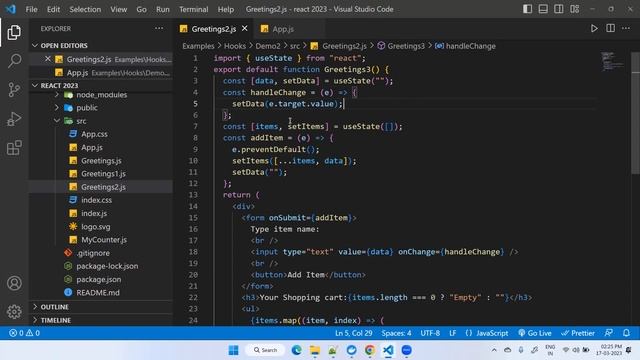
Task: Open Greetings.js in the file tree
Action: point(101,161)
